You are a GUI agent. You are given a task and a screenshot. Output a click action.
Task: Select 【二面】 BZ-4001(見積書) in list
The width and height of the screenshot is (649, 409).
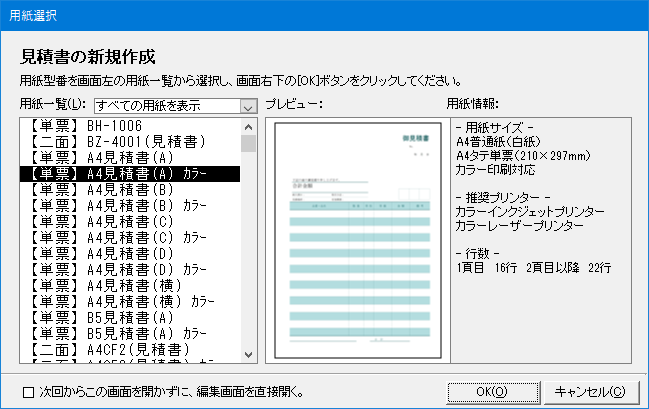tap(130, 142)
